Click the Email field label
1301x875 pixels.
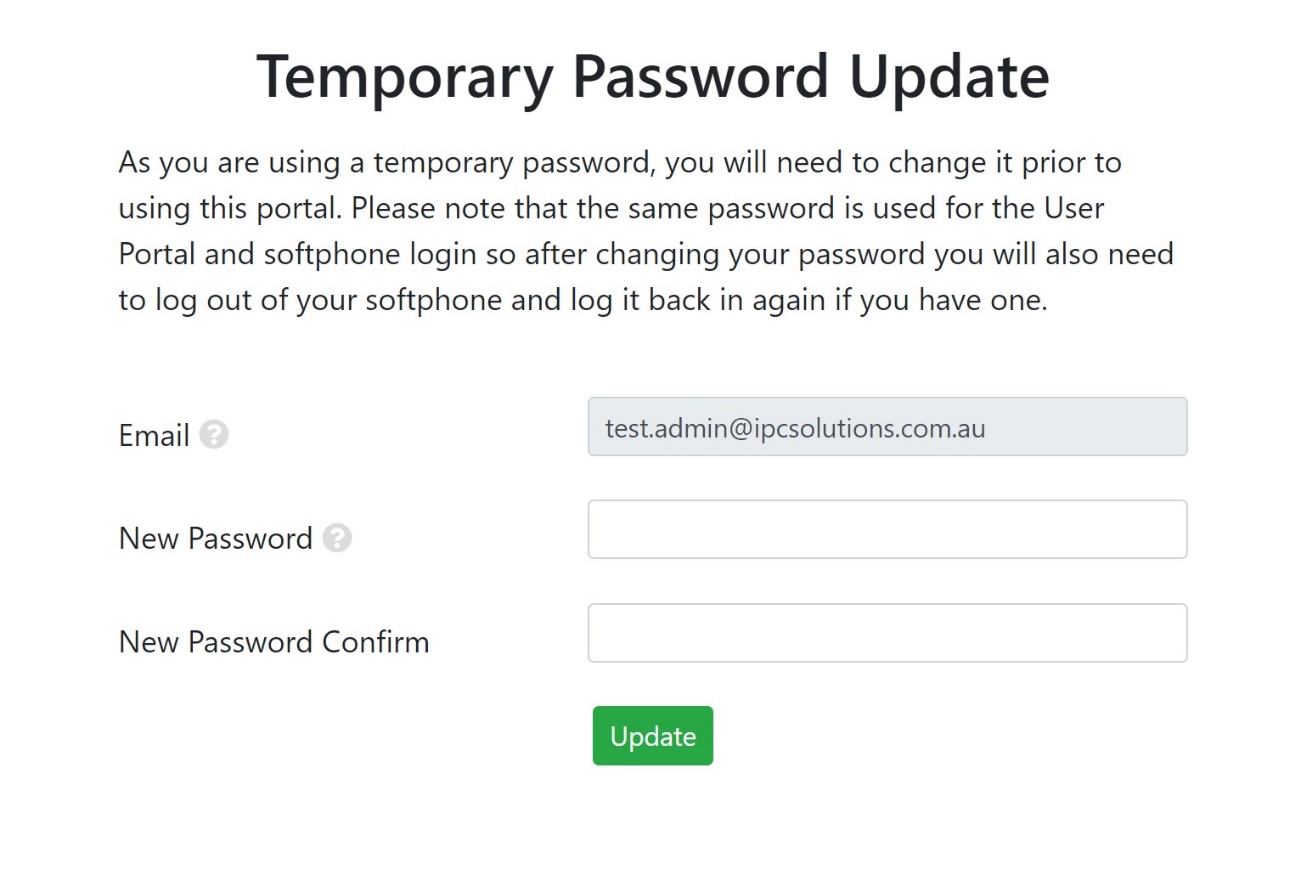pyautogui.click(x=154, y=436)
